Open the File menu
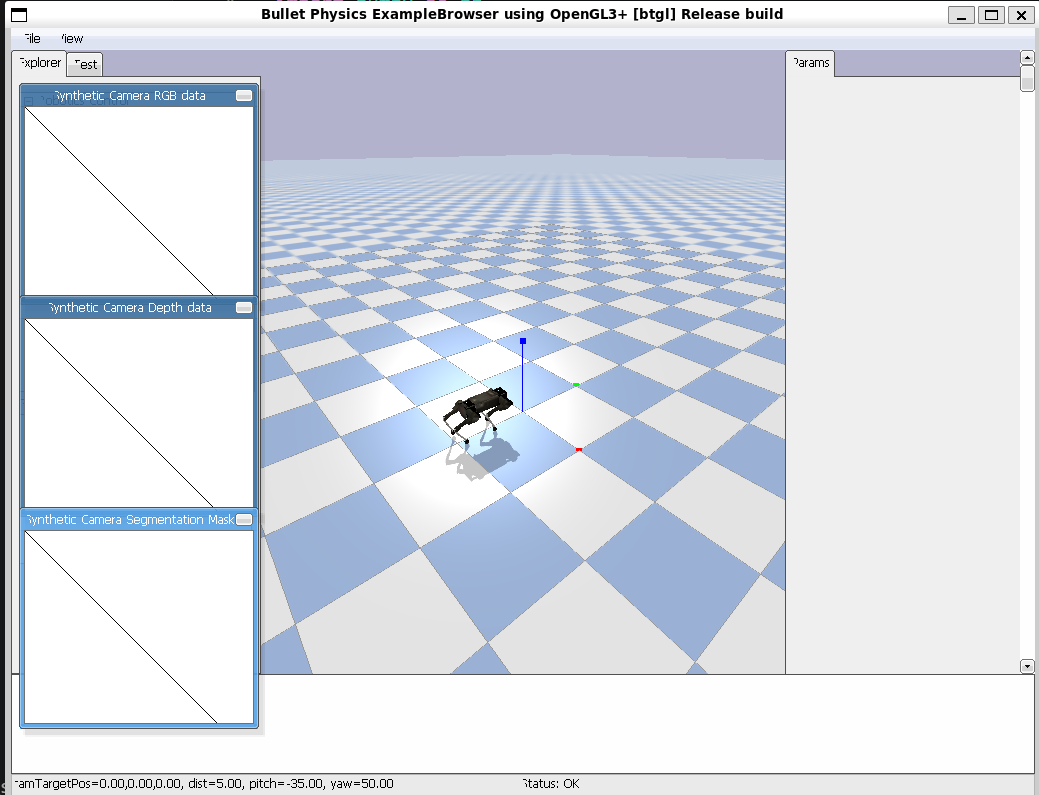This screenshot has height=795, width=1039. tap(31, 38)
